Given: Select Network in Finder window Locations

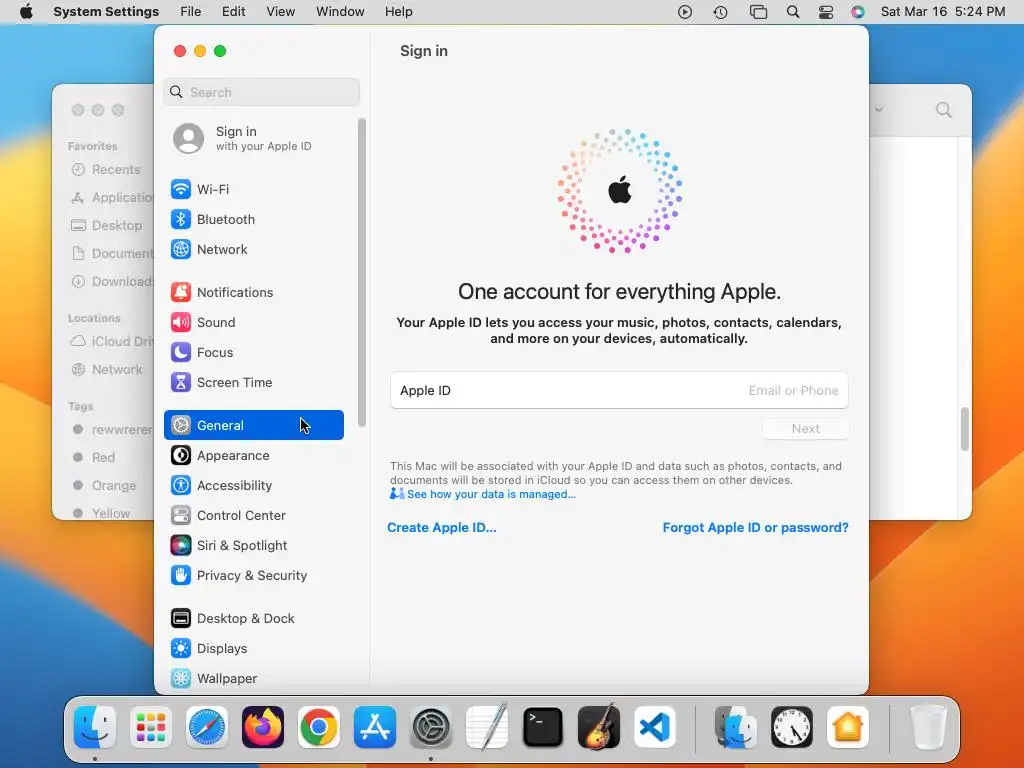Looking at the screenshot, I should (106, 370).
